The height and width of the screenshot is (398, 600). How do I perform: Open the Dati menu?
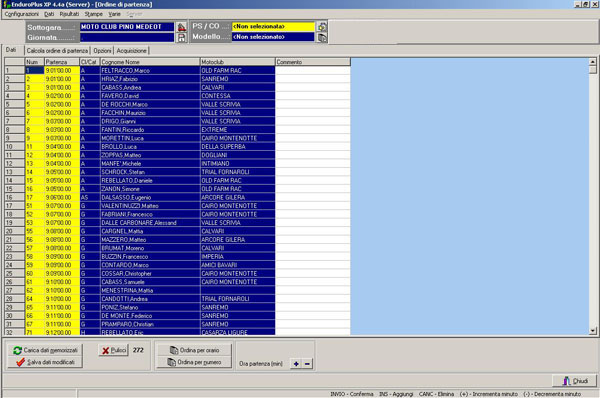(49, 14)
